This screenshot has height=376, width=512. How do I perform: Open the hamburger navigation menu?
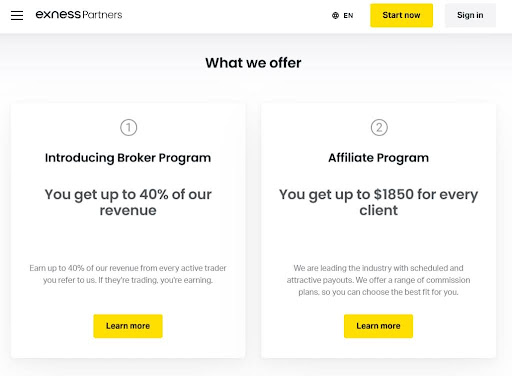(x=17, y=15)
